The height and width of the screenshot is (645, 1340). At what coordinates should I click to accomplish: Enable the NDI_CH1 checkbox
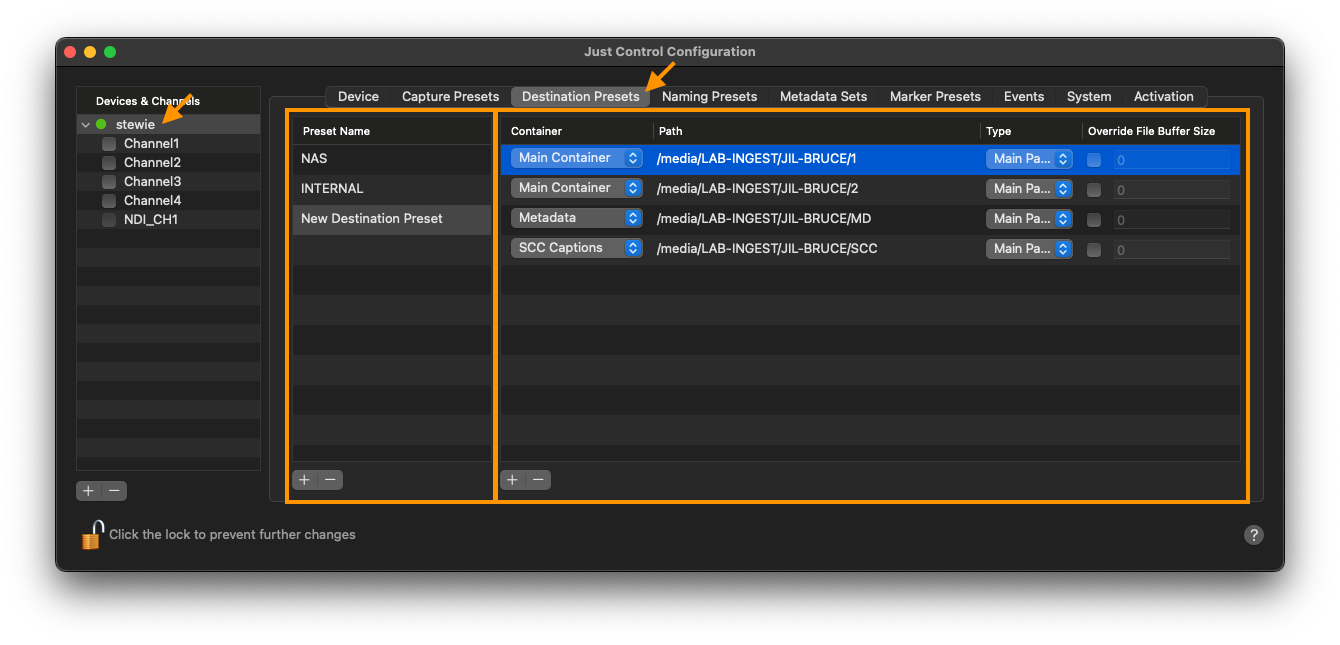tap(109, 220)
